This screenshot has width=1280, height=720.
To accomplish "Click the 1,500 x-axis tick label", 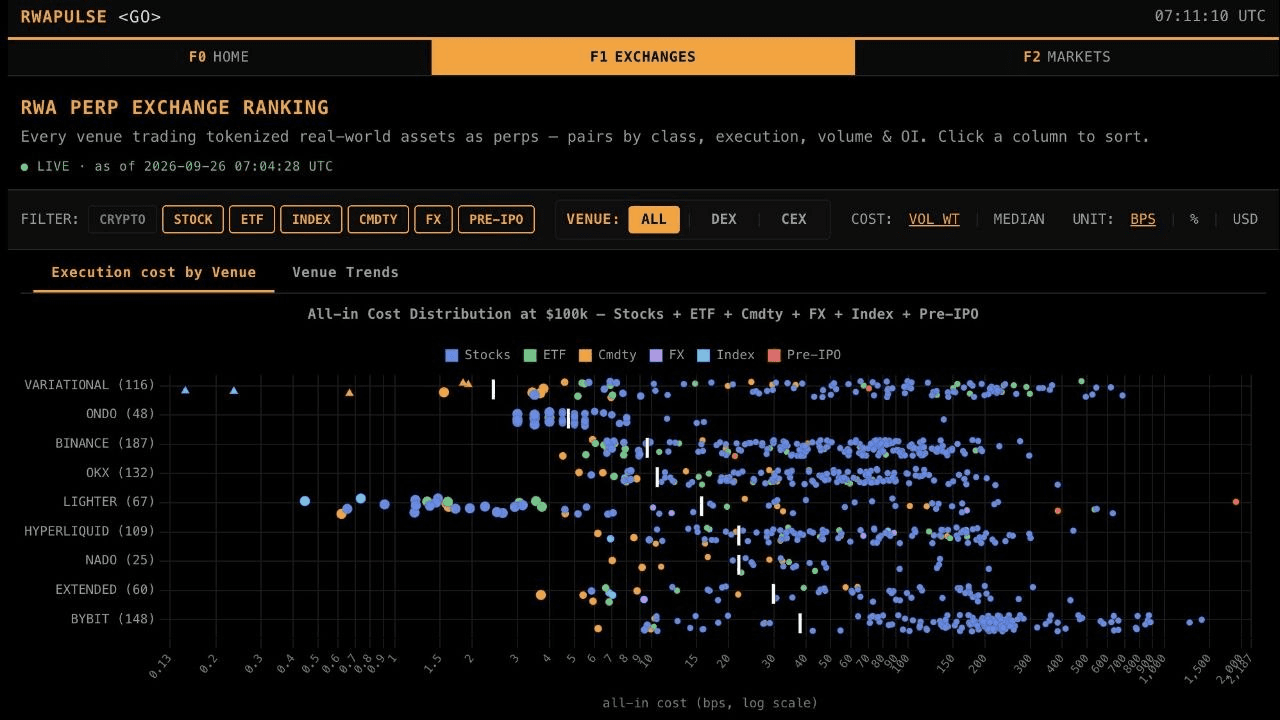I will coord(1198,667).
